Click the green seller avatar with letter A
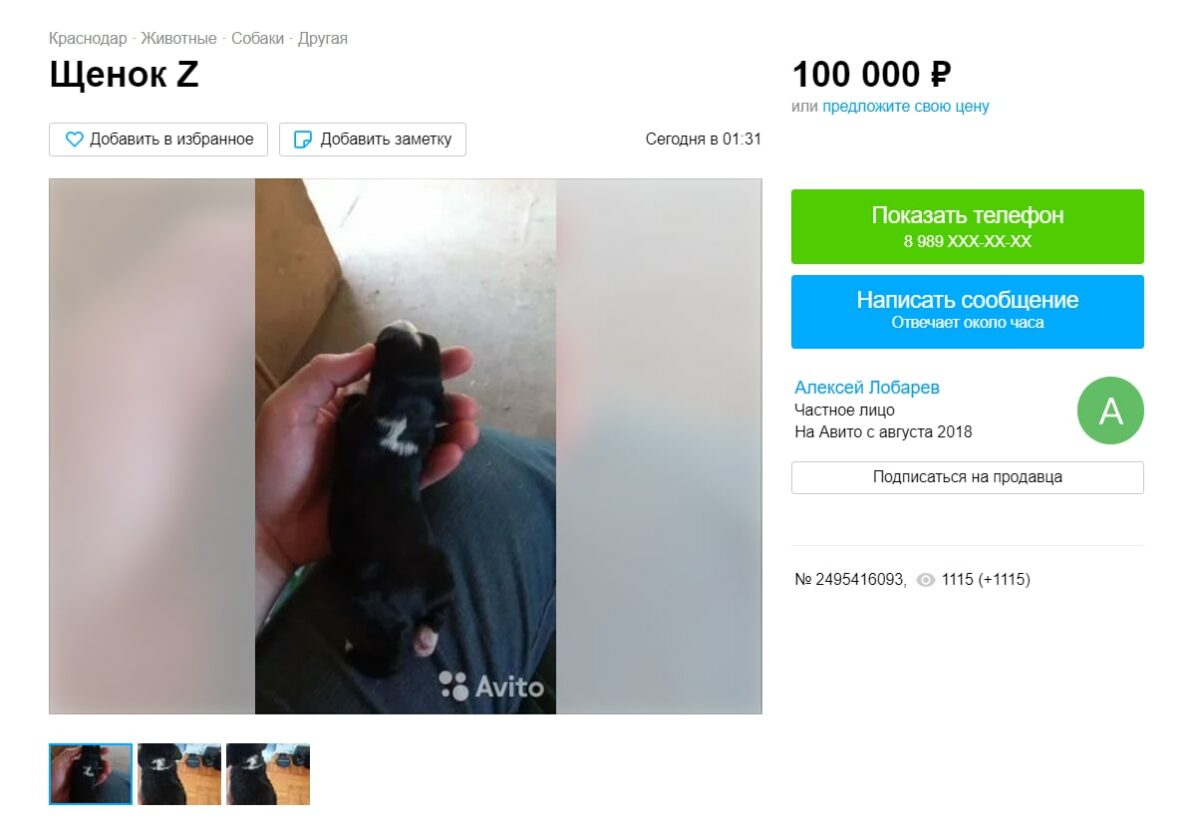 click(1110, 410)
